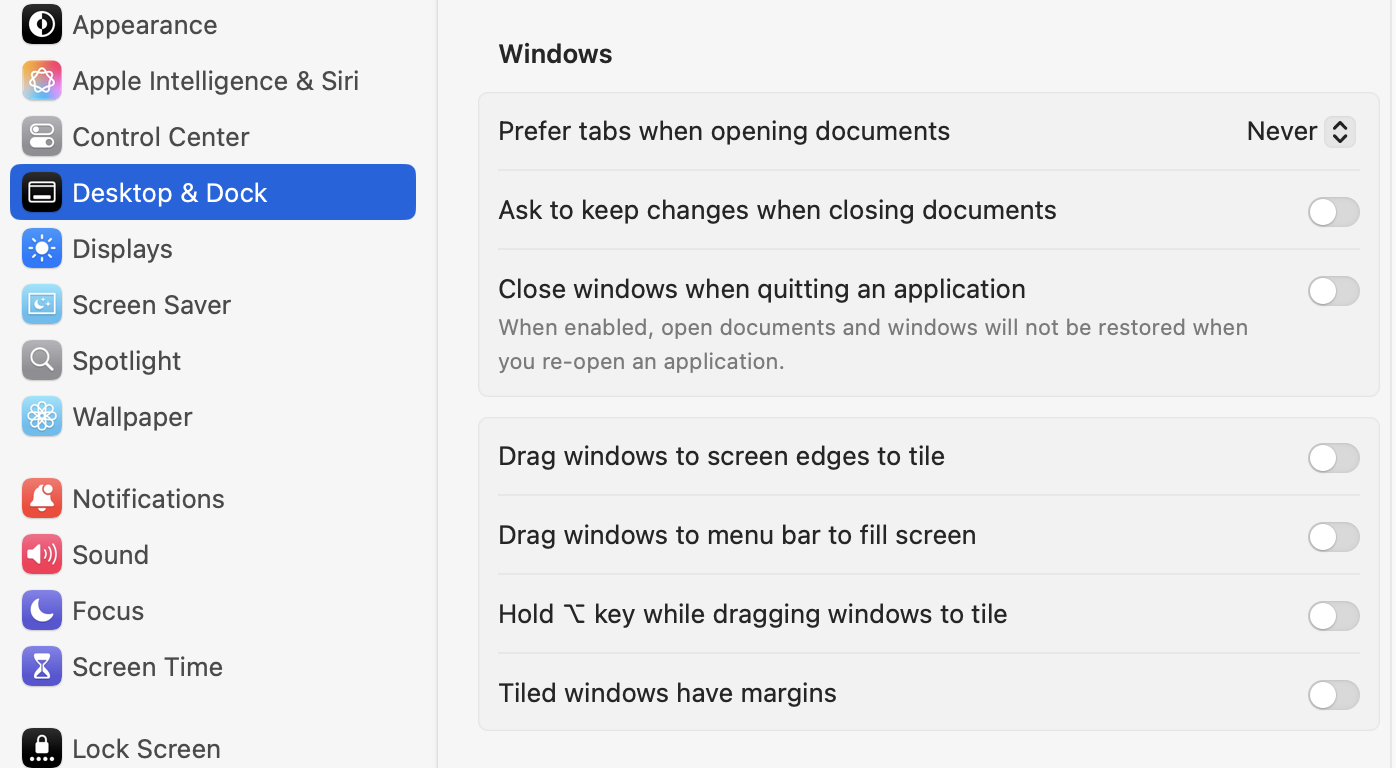Toggle Hold option key while dragging windows to tile
Screen dimensions: 1396x768
1334,616
